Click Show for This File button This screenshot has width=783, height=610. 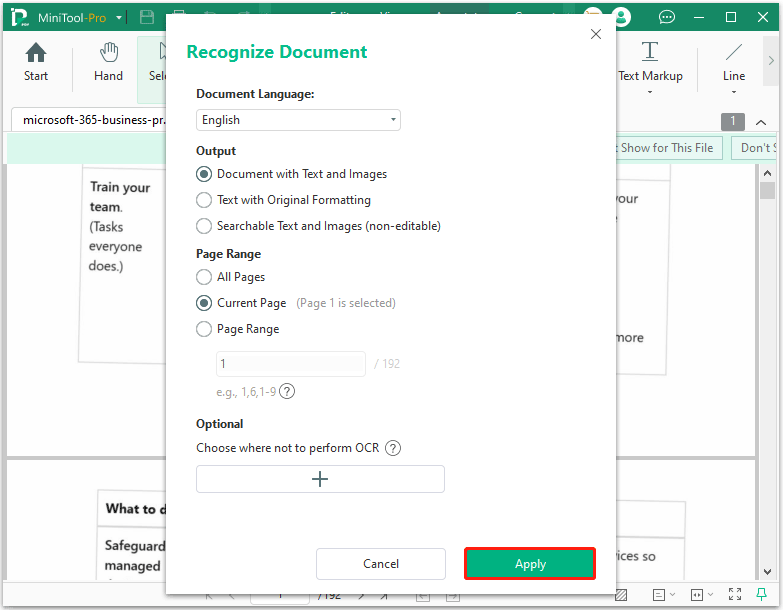(x=668, y=148)
